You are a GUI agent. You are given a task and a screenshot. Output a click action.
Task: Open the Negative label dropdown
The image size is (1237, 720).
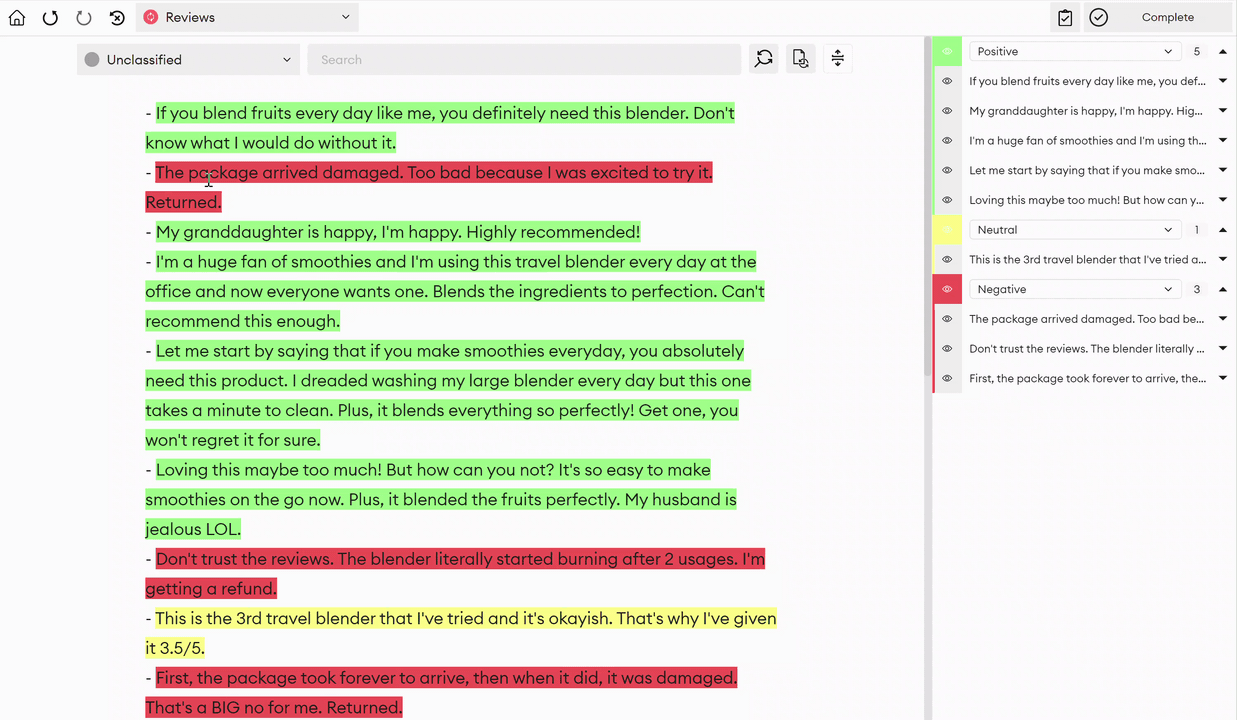coord(1075,289)
